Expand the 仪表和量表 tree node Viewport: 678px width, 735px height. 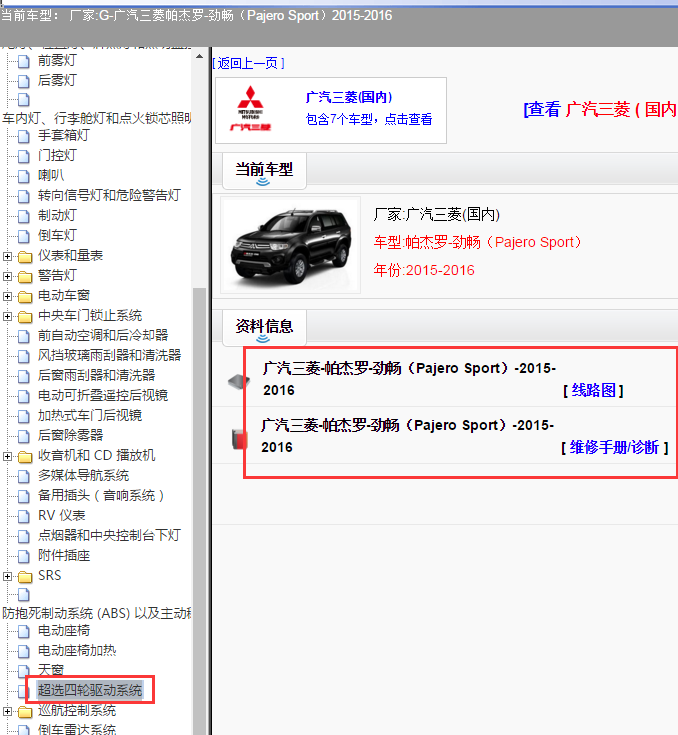pos(7,256)
